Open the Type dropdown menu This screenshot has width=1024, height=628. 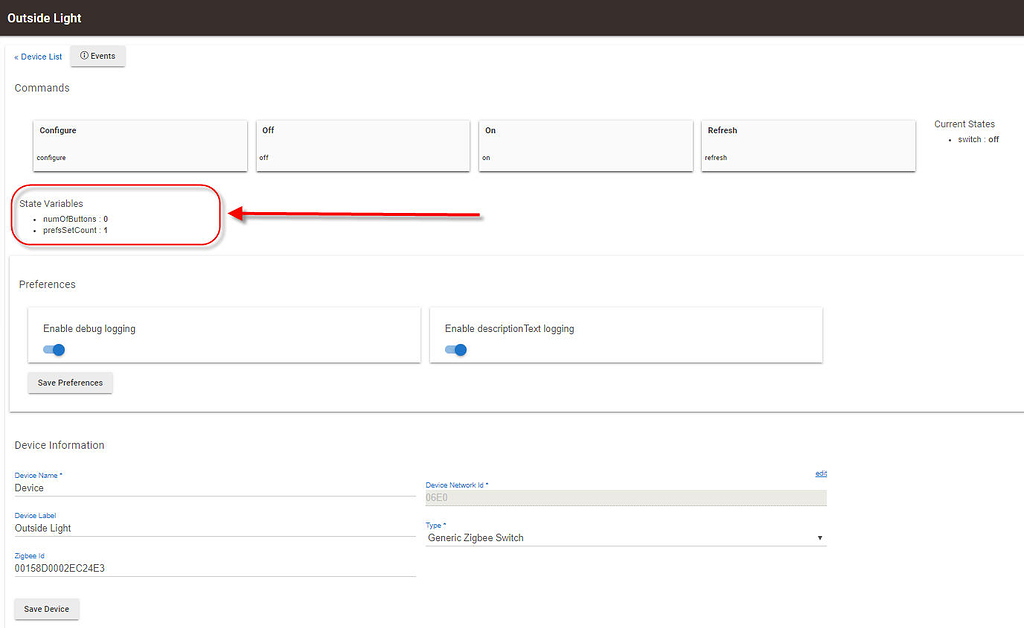(x=625, y=538)
